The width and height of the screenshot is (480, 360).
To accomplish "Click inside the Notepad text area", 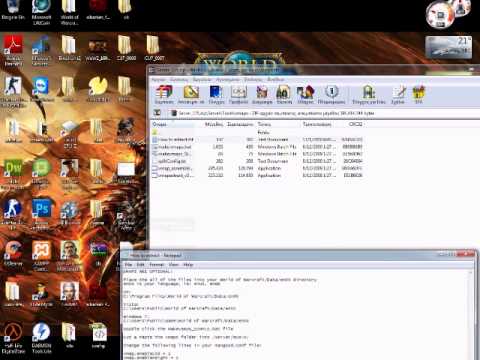I will (295, 313).
